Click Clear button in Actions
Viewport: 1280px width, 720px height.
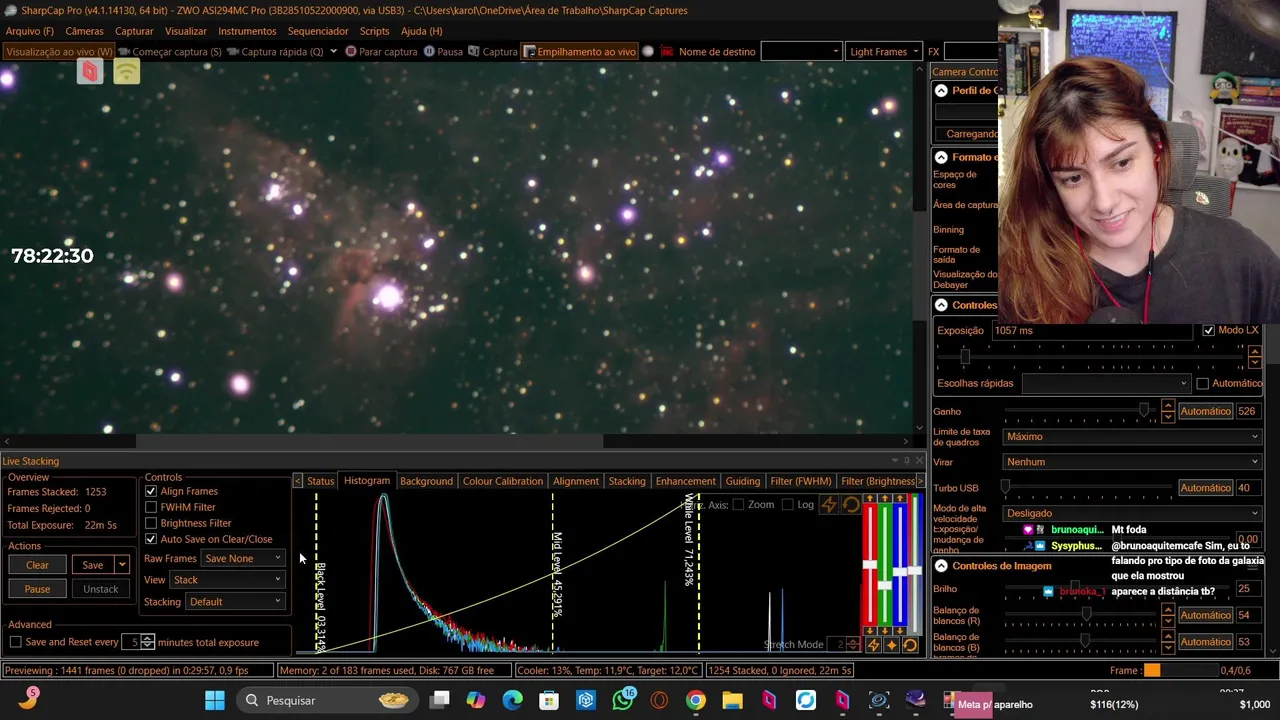tap(37, 565)
